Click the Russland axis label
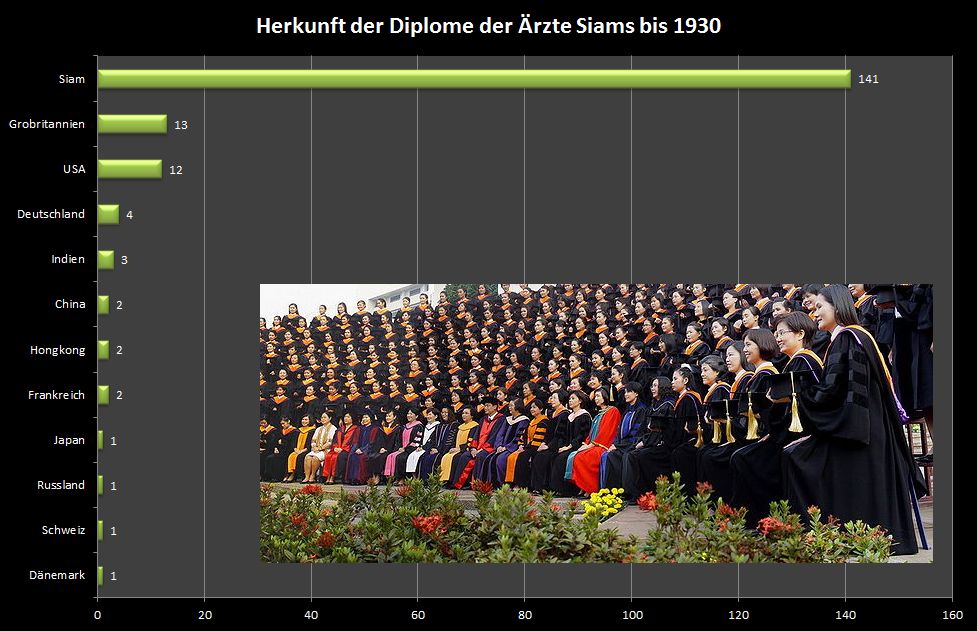This screenshot has height=631, width=977. pos(61,485)
